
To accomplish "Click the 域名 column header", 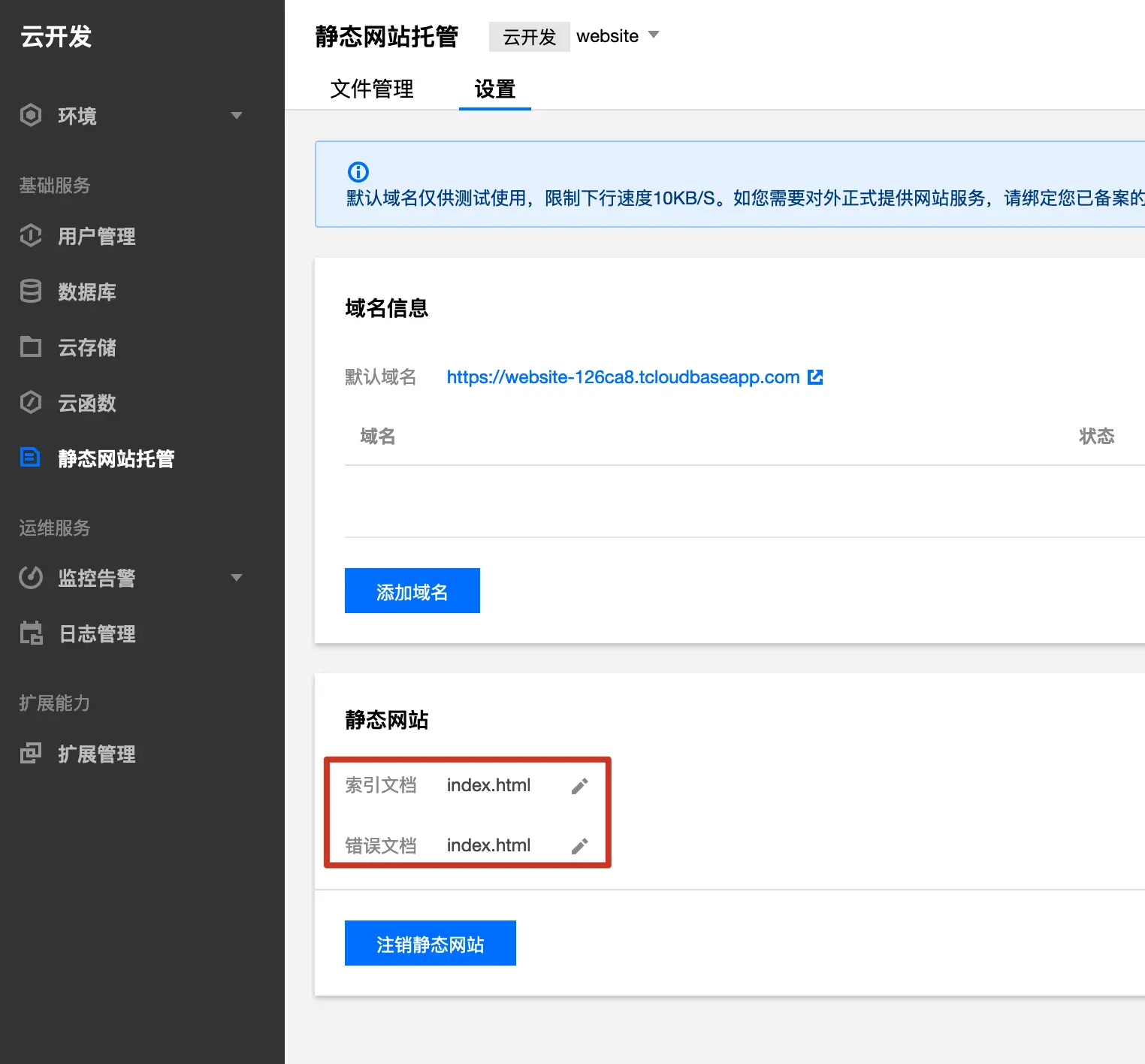I will tap(378, 436).
